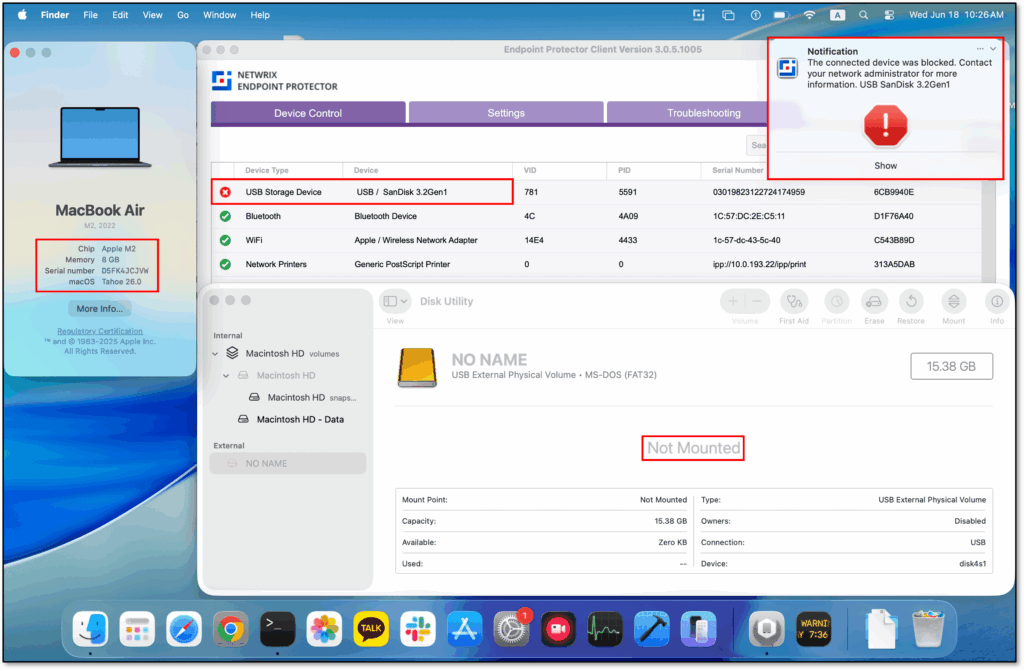This screenshot has height=670, width=1024.
Task: Click the Info icon in Disk Utility toolbar
Action: coord(997,302)
